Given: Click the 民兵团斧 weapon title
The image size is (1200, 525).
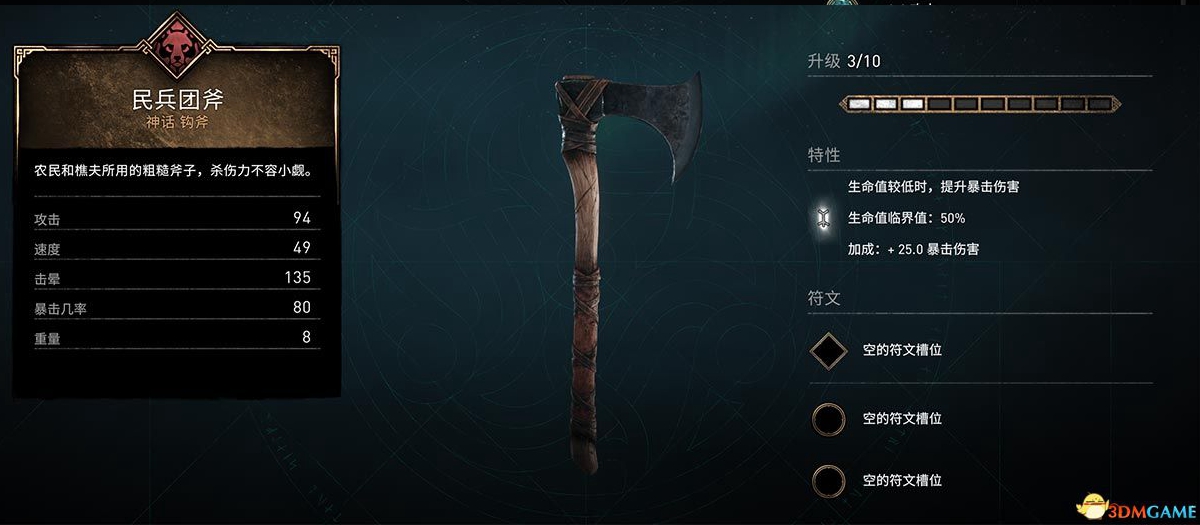Looking at the screenshot, I should click(178, 100).
